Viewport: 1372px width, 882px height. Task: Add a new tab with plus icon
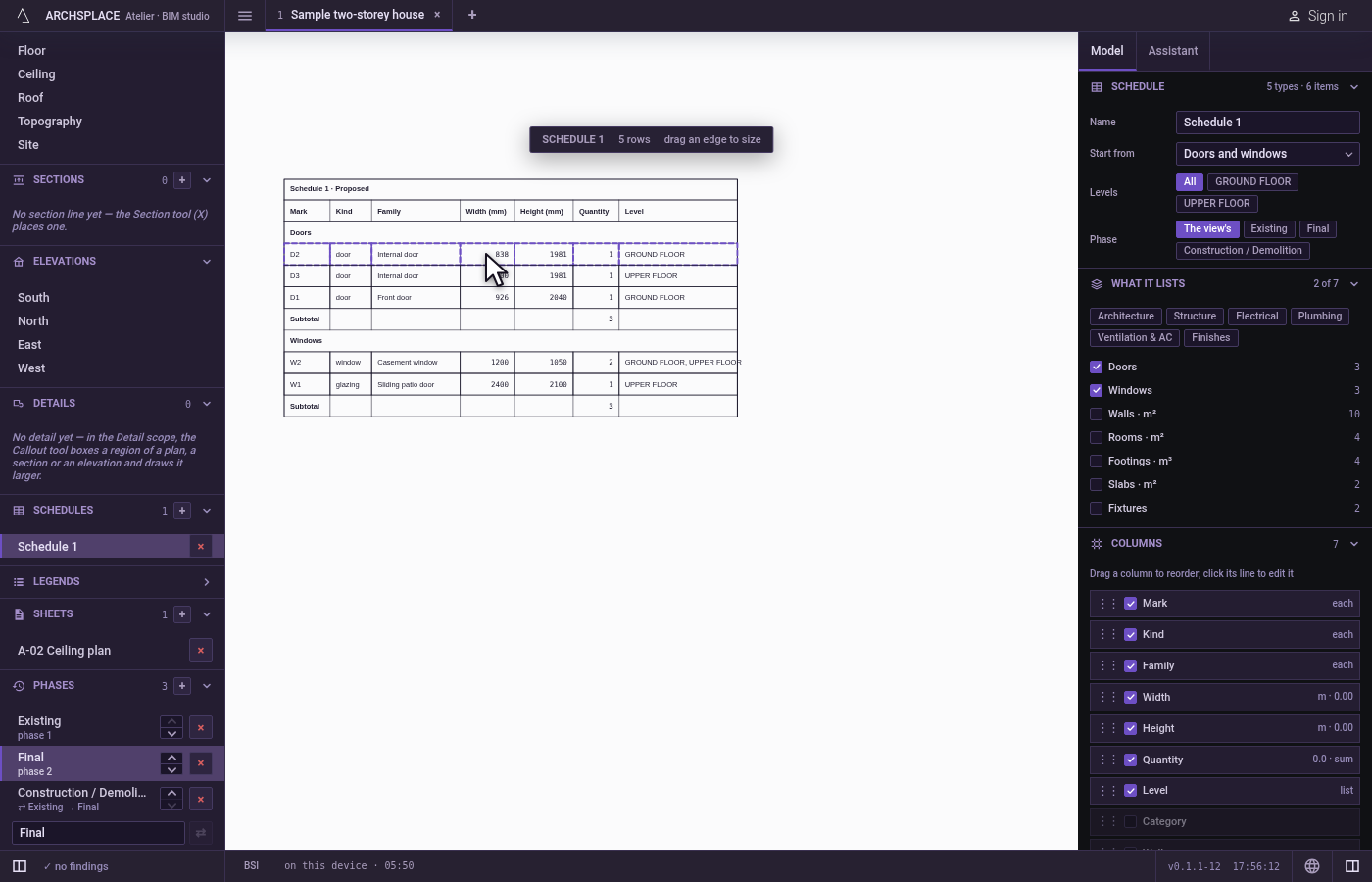coord(472,15)
